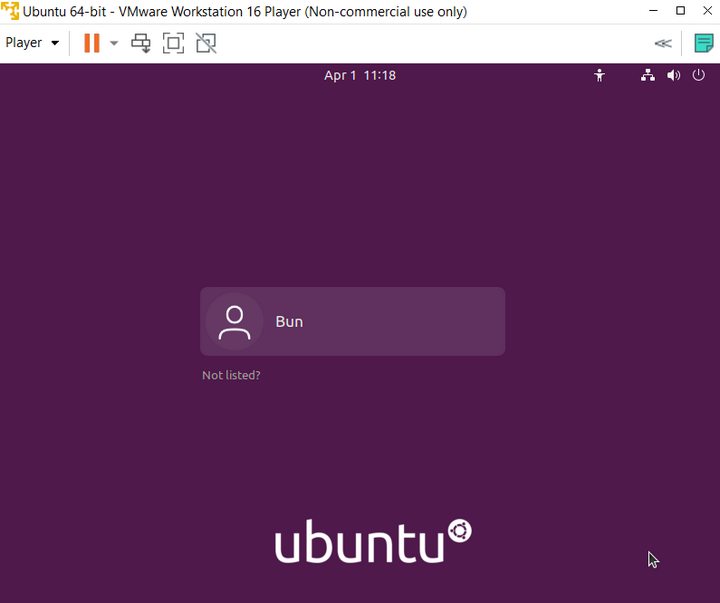
Task: Click the Bun user avatar
Action: pyautogui.click(x=235, y=322)
